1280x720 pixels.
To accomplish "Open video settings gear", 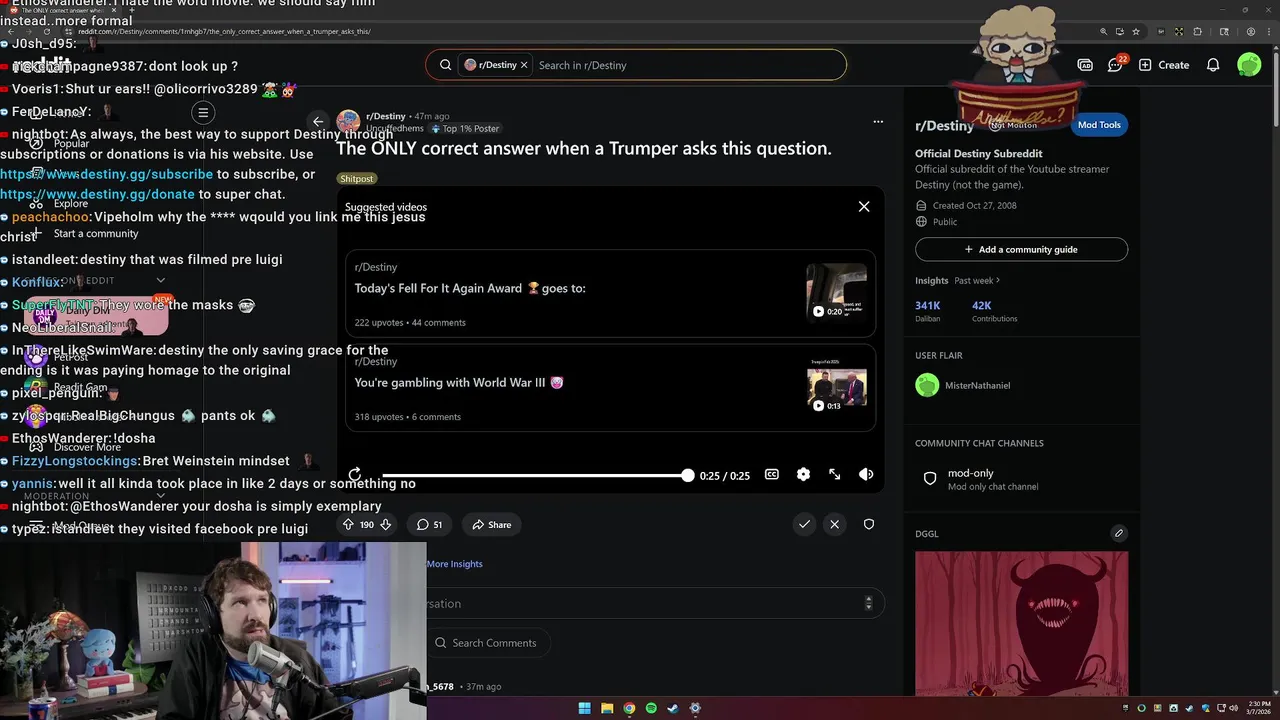I will tap(803, 475).
